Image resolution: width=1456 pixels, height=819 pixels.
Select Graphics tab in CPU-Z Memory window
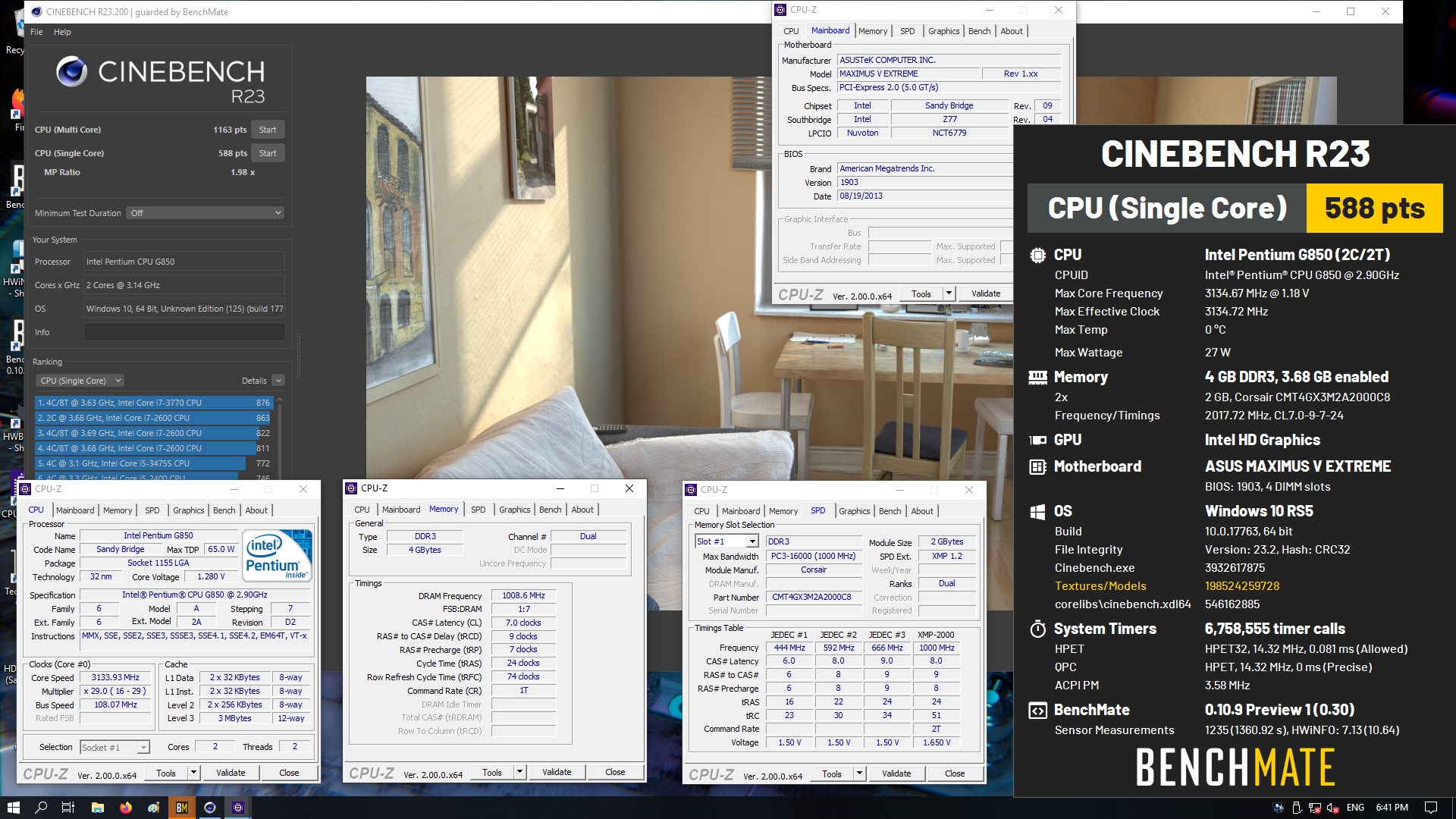coord(514,510)
